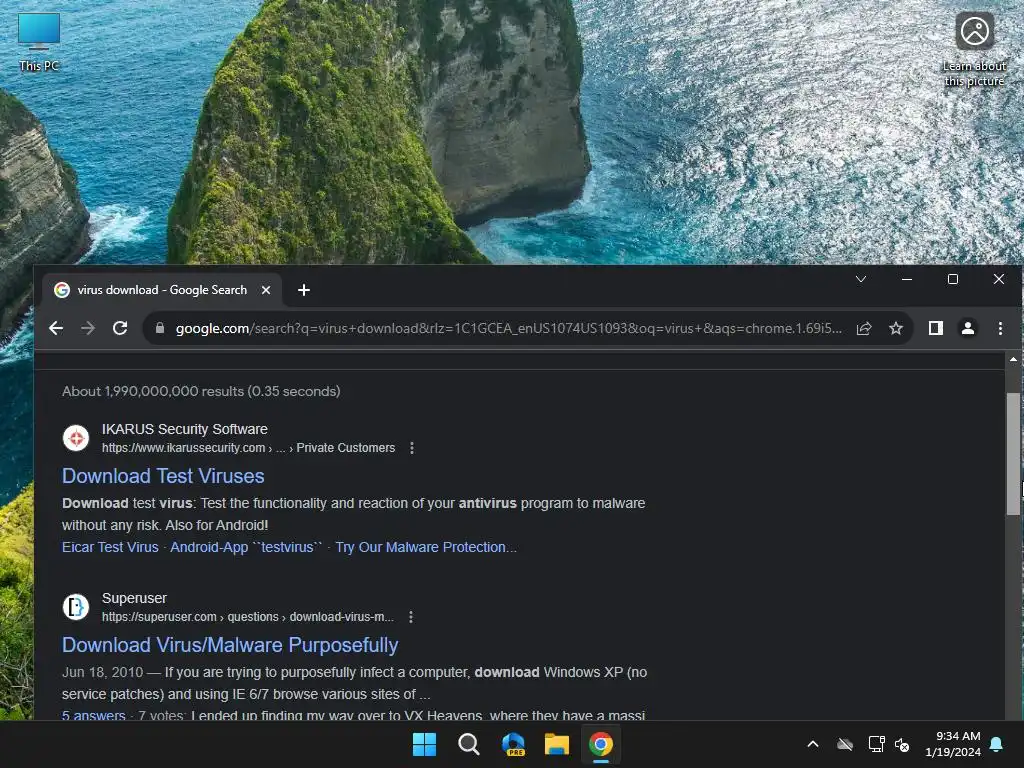Open File Explorer from the taskbar
Viewport: 1024px width, 768px height.
tap(557, 744)
